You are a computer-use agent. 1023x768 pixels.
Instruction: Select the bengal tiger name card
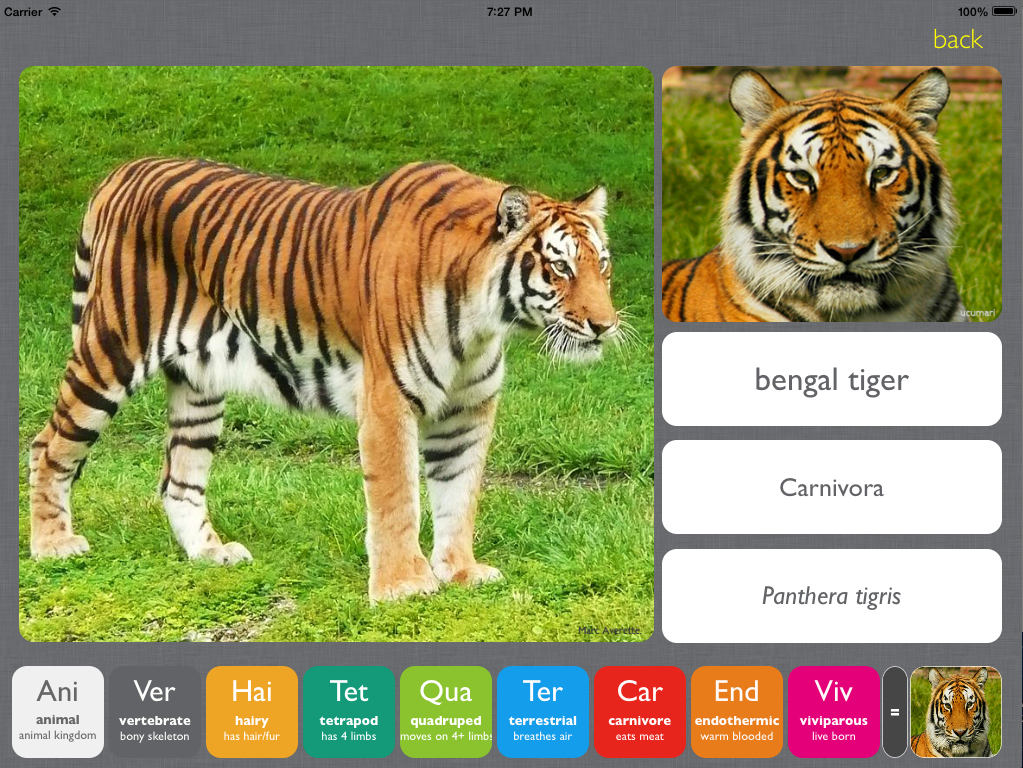tap(831, 379)
